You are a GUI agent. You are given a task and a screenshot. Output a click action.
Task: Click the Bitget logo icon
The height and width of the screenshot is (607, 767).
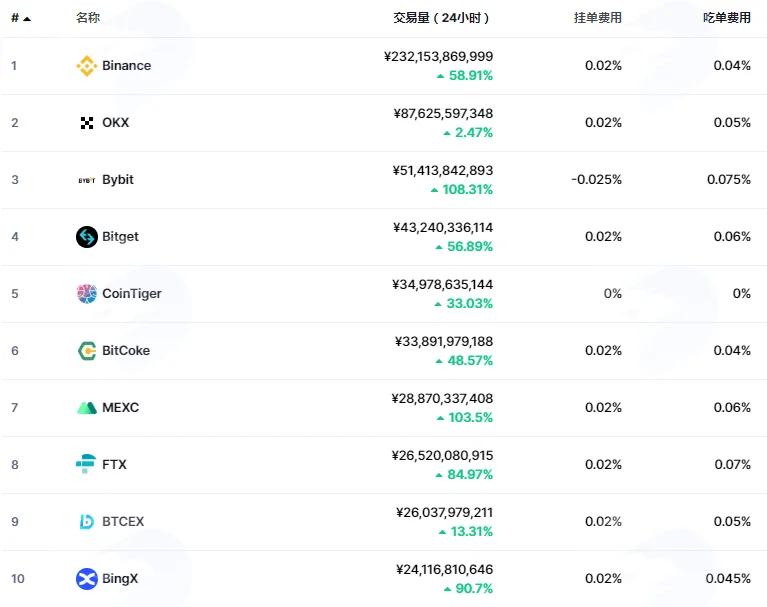87,237
